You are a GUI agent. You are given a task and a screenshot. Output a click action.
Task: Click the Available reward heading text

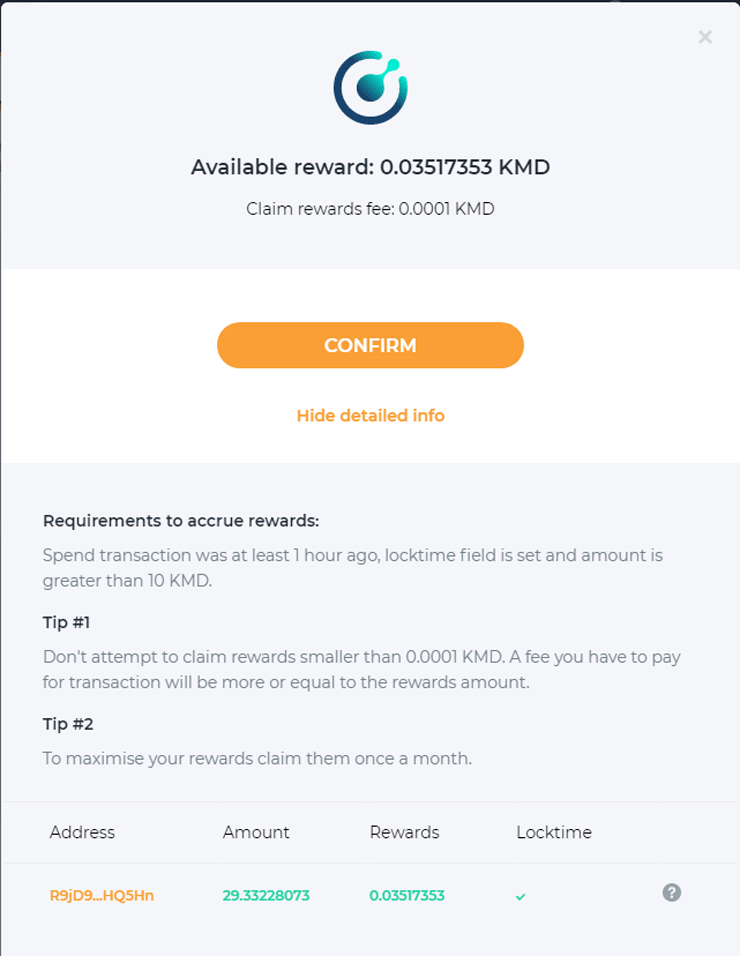pos(370,167)
